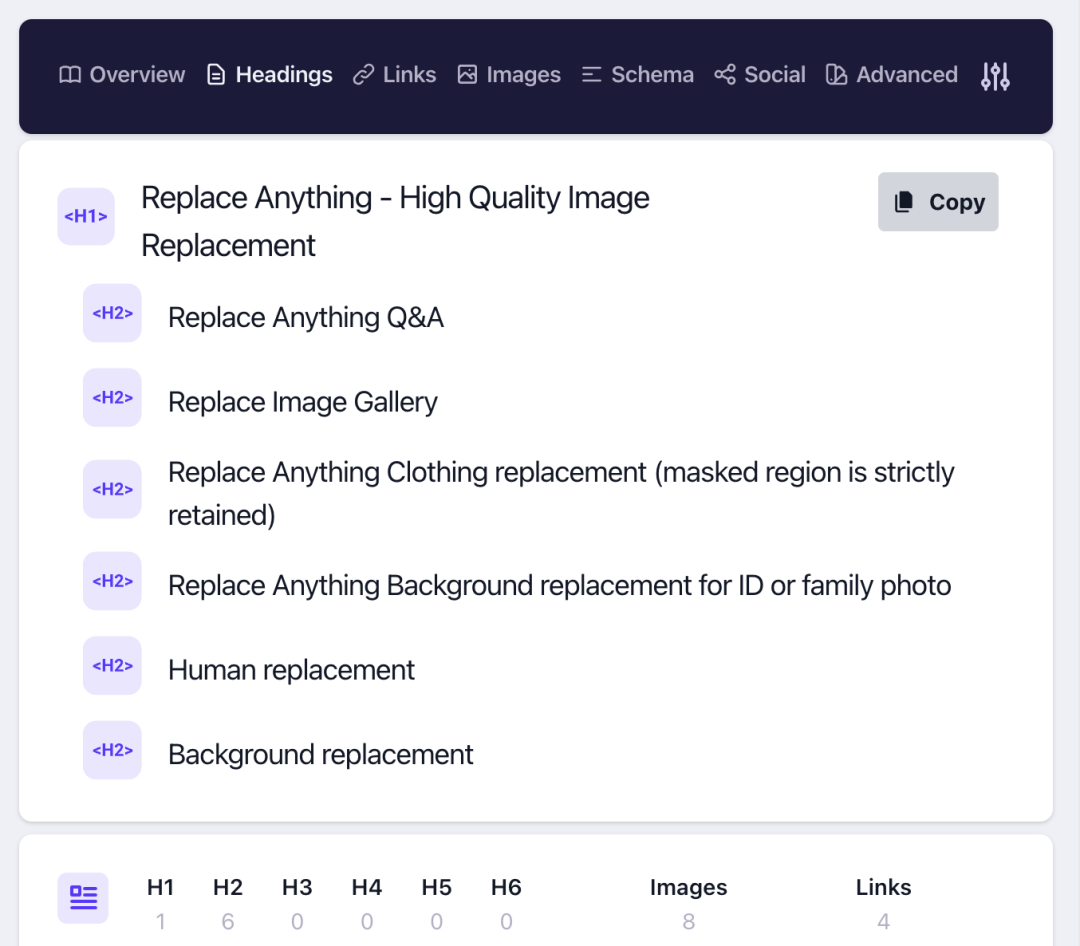The width and height of the screenshot is (1080, 946).
Task: Select the 'Replace Anything Q&A' heading
Action: coord(306,318)
